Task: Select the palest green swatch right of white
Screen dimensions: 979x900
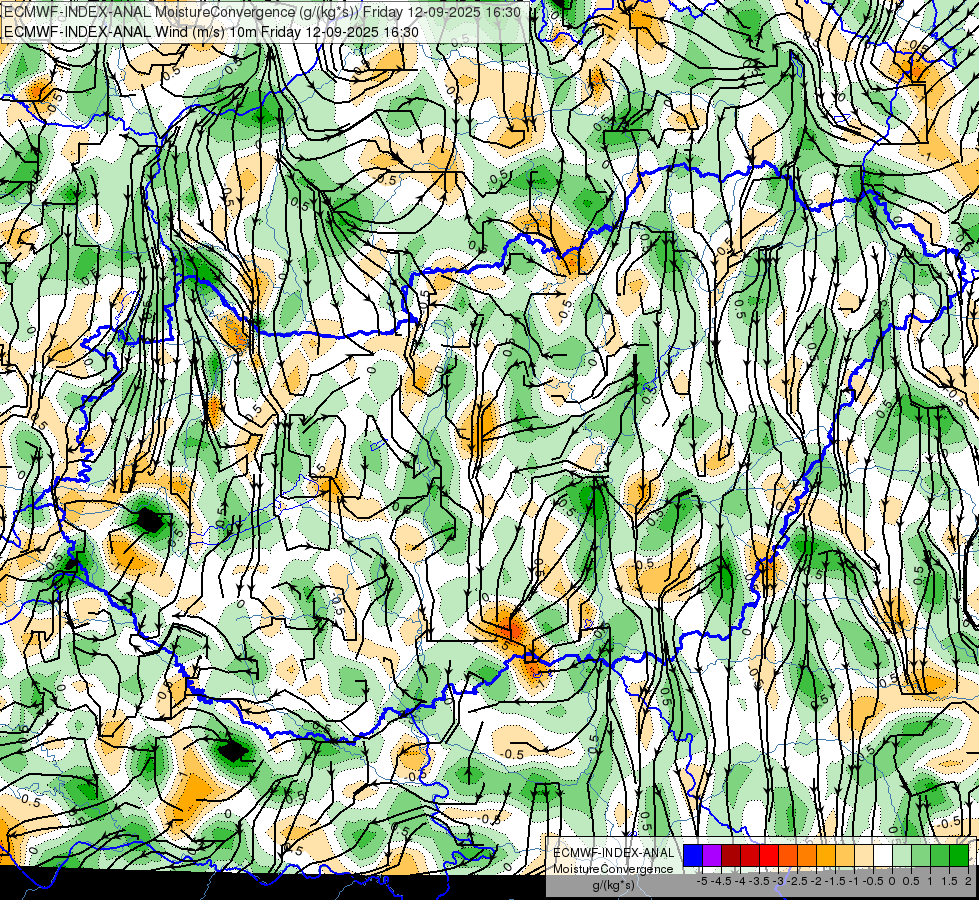Action: point(902,856)
